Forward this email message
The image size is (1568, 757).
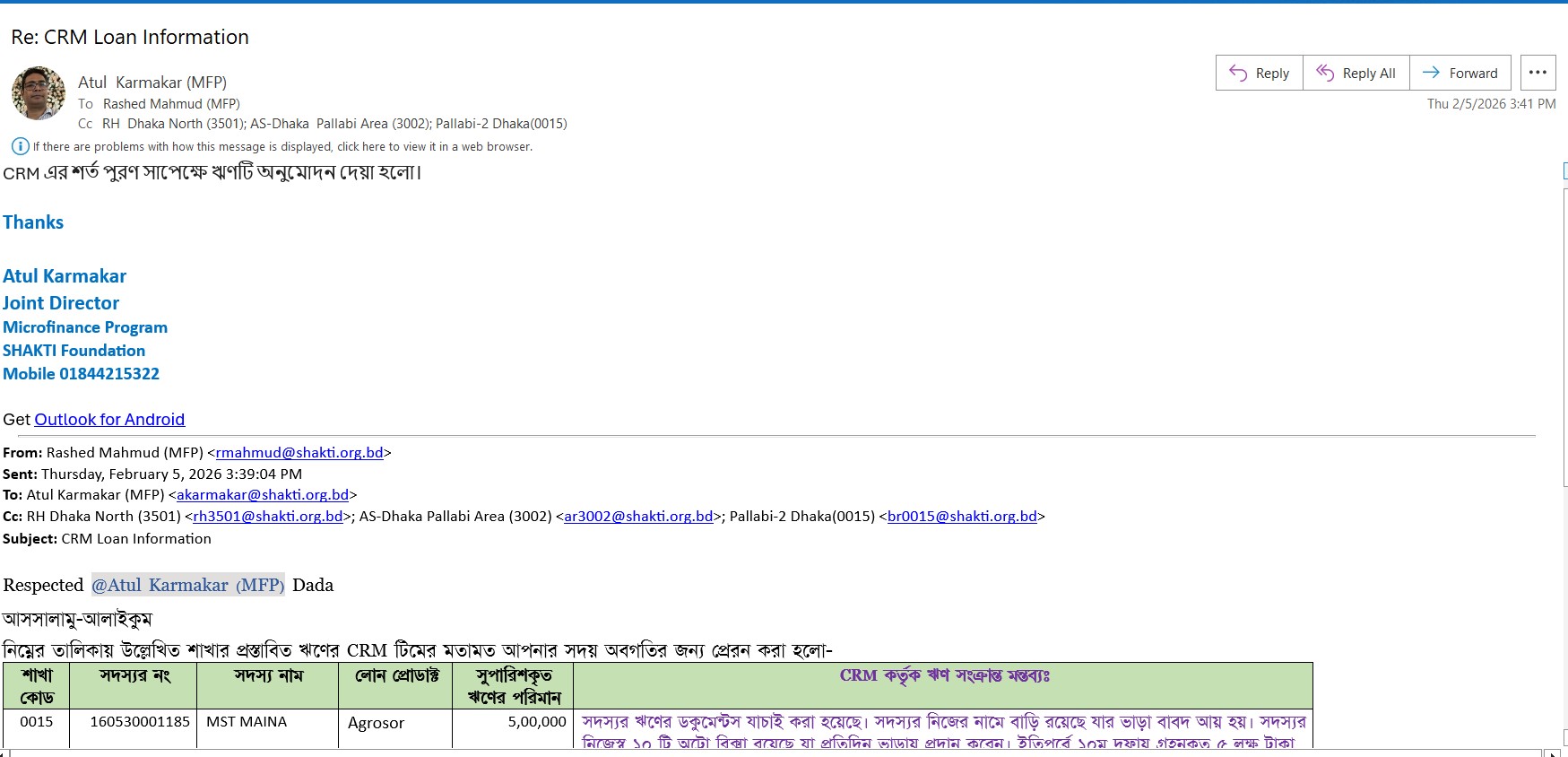pos(1460,74)
